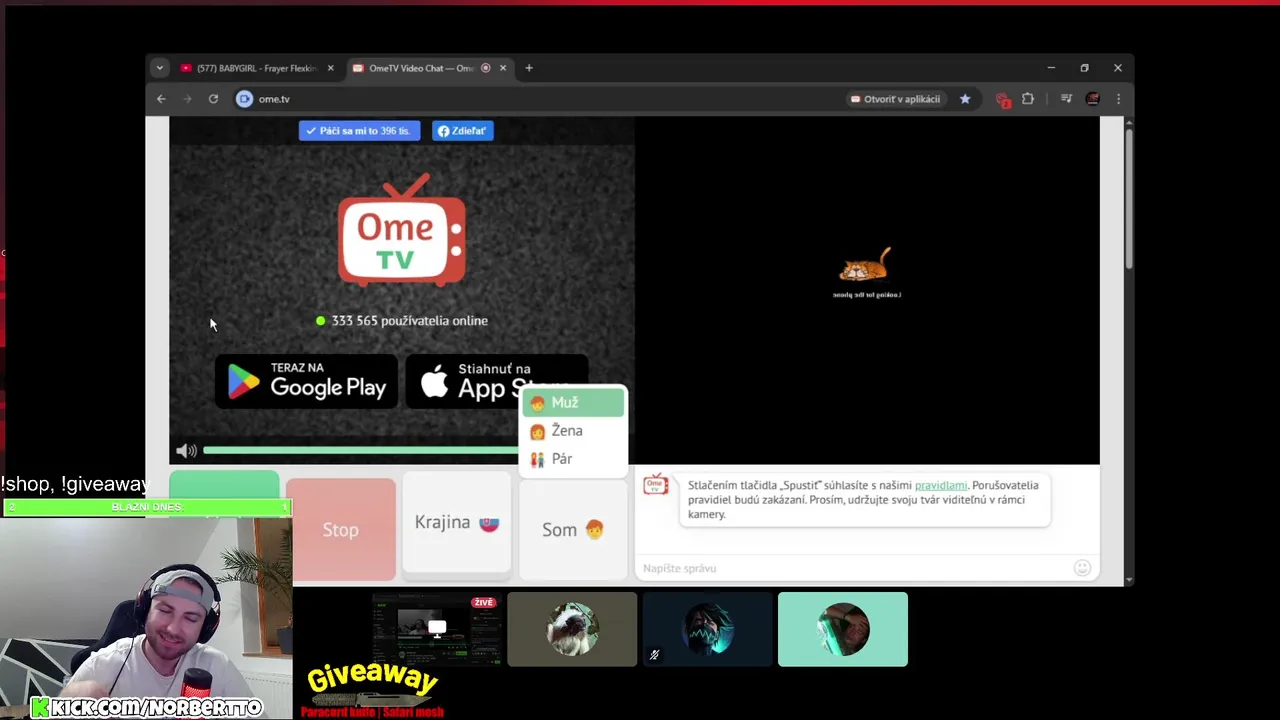1280x720 pixels.
Task: Open the Chrome profile avatar
Action: coord(1092,99)
